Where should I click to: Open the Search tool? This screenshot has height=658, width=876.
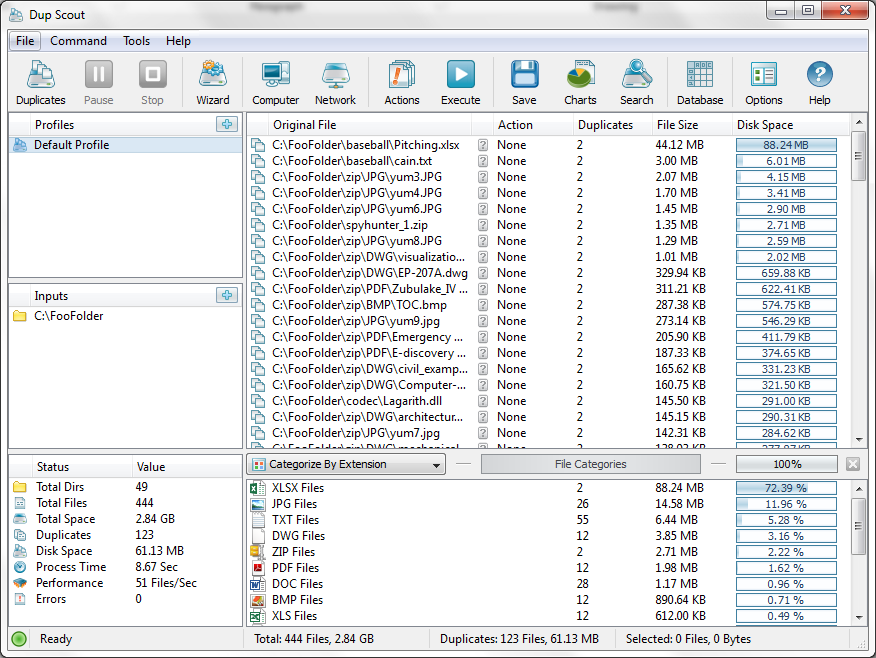click(x=636, y=83)
